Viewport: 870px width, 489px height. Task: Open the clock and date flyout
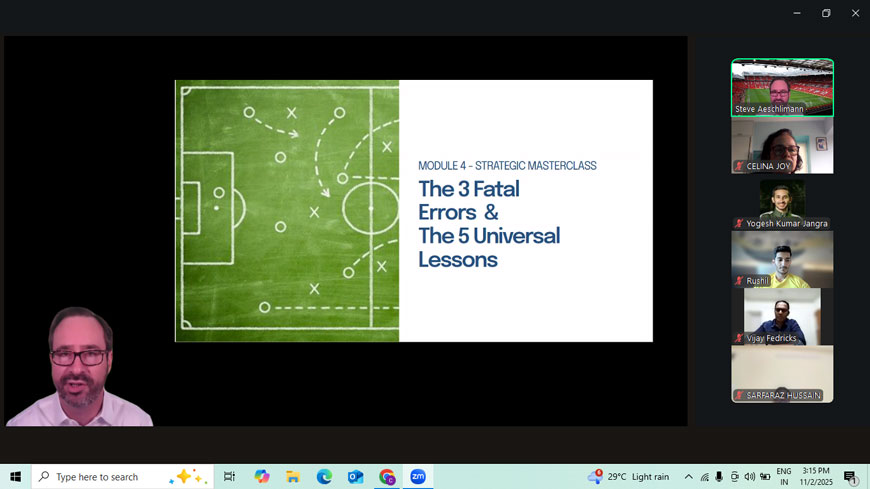point(816,477)
